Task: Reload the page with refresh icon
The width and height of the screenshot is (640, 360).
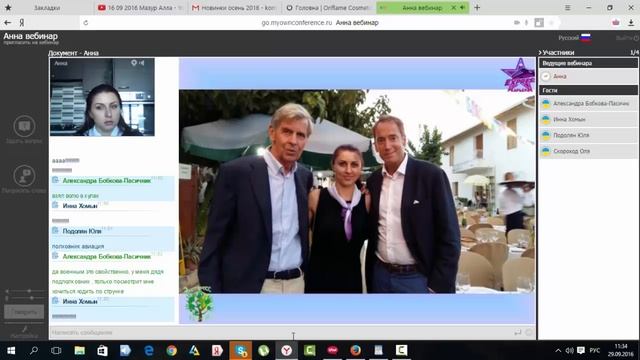Action: pos(86,23)
